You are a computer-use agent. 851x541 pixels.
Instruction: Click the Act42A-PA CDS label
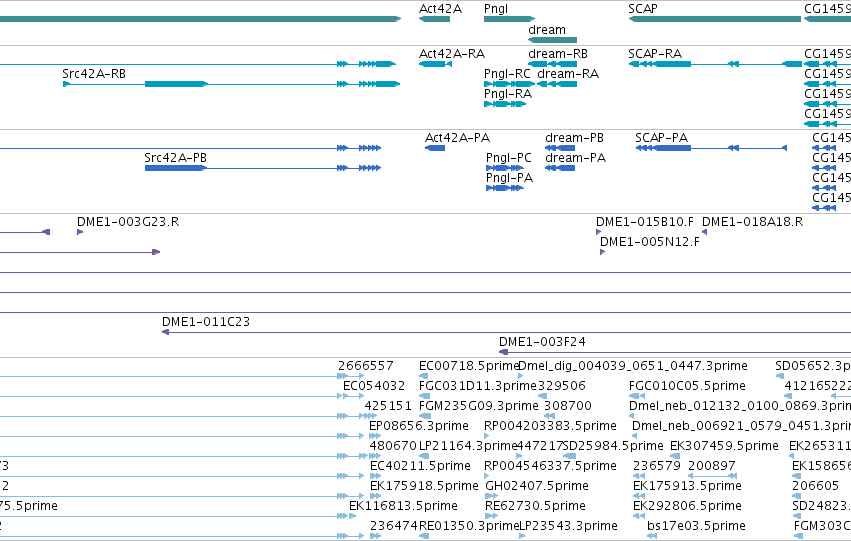tap(458, 138)
